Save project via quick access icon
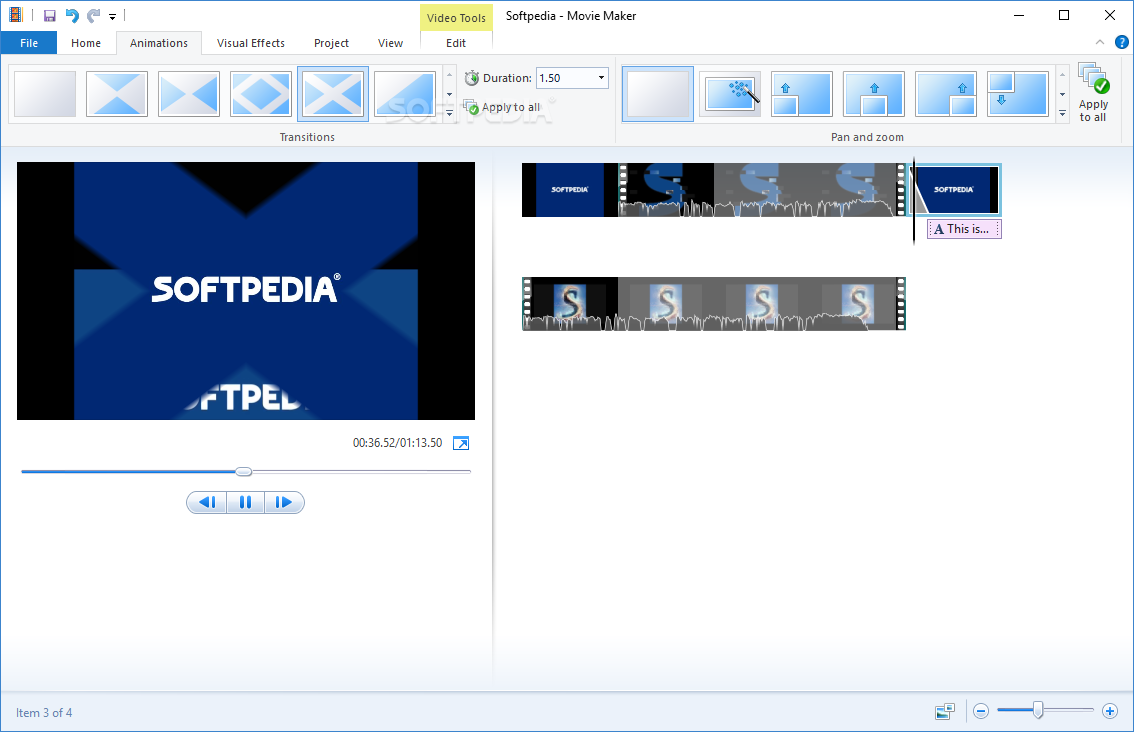1134x732 pixels. [x=49, y=15]
